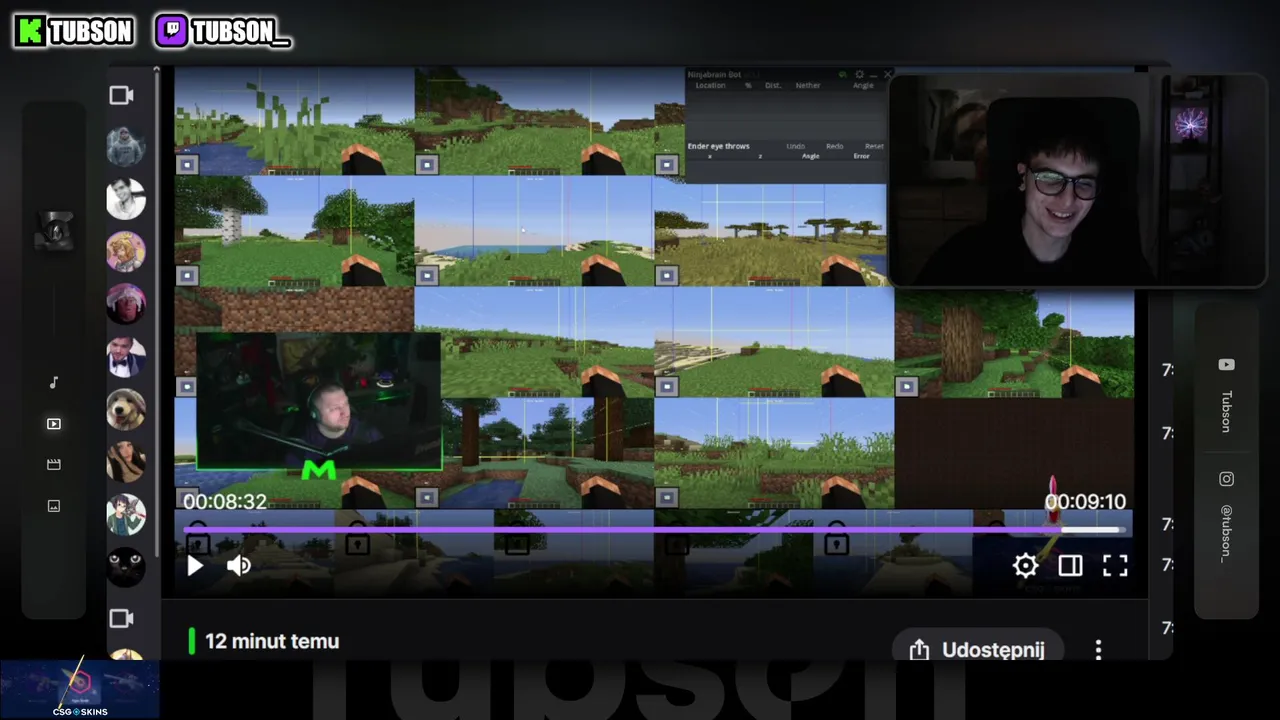Click lock icon on the sugar cane instance
Image resolution: width=1280 pixels, height=720 pixels.
pyautogui.click(x=187, y=164)
